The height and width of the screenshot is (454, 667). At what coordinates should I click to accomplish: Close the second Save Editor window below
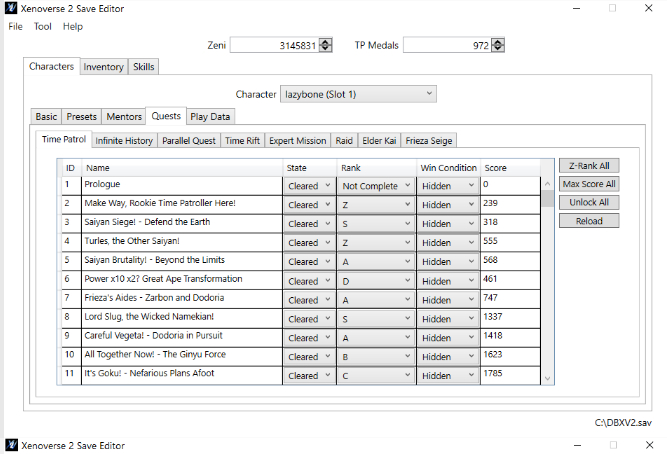(649, 445)
